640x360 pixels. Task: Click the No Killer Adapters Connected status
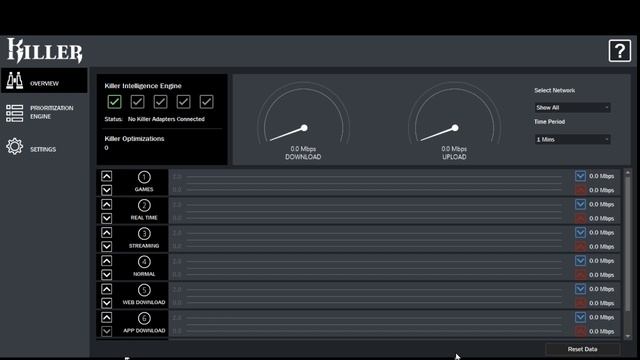pos(166,119)
